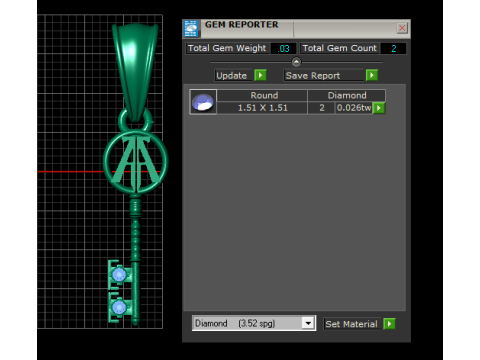The image size is (480, 360).
Task: Collapse the panel with the round up-arrow
Action: point(296,62)
